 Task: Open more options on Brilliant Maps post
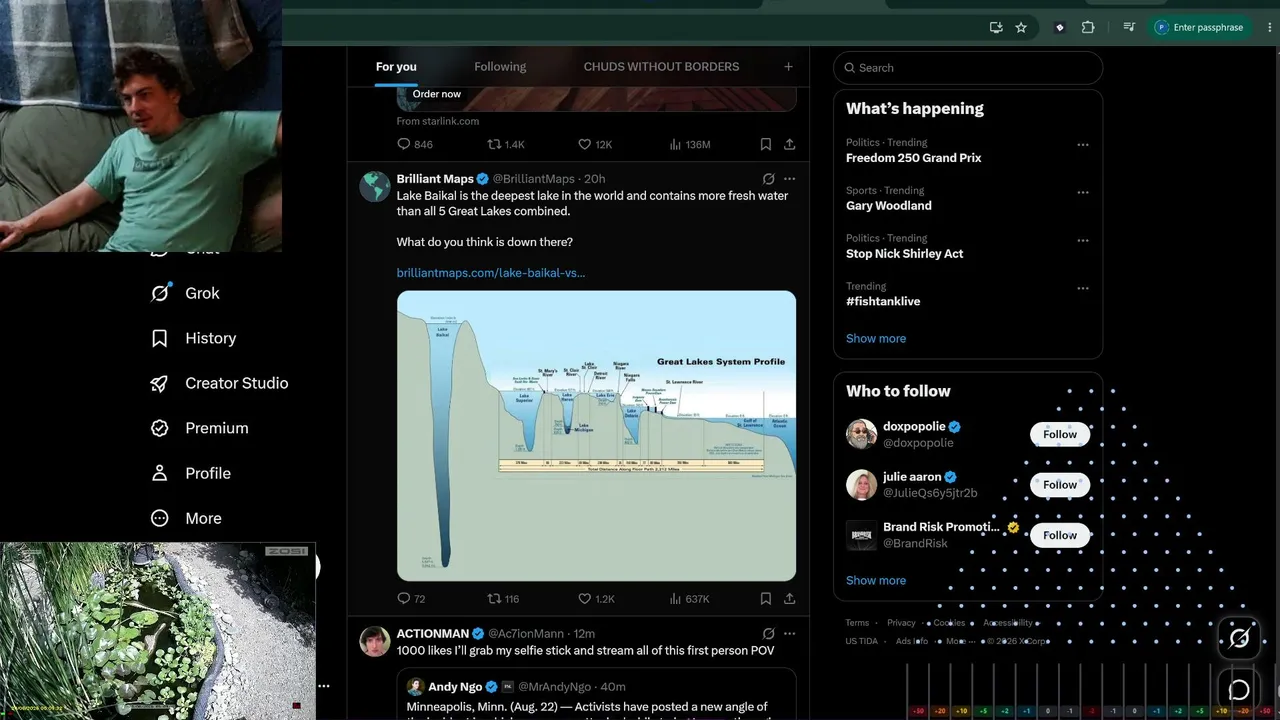[790, 179]
